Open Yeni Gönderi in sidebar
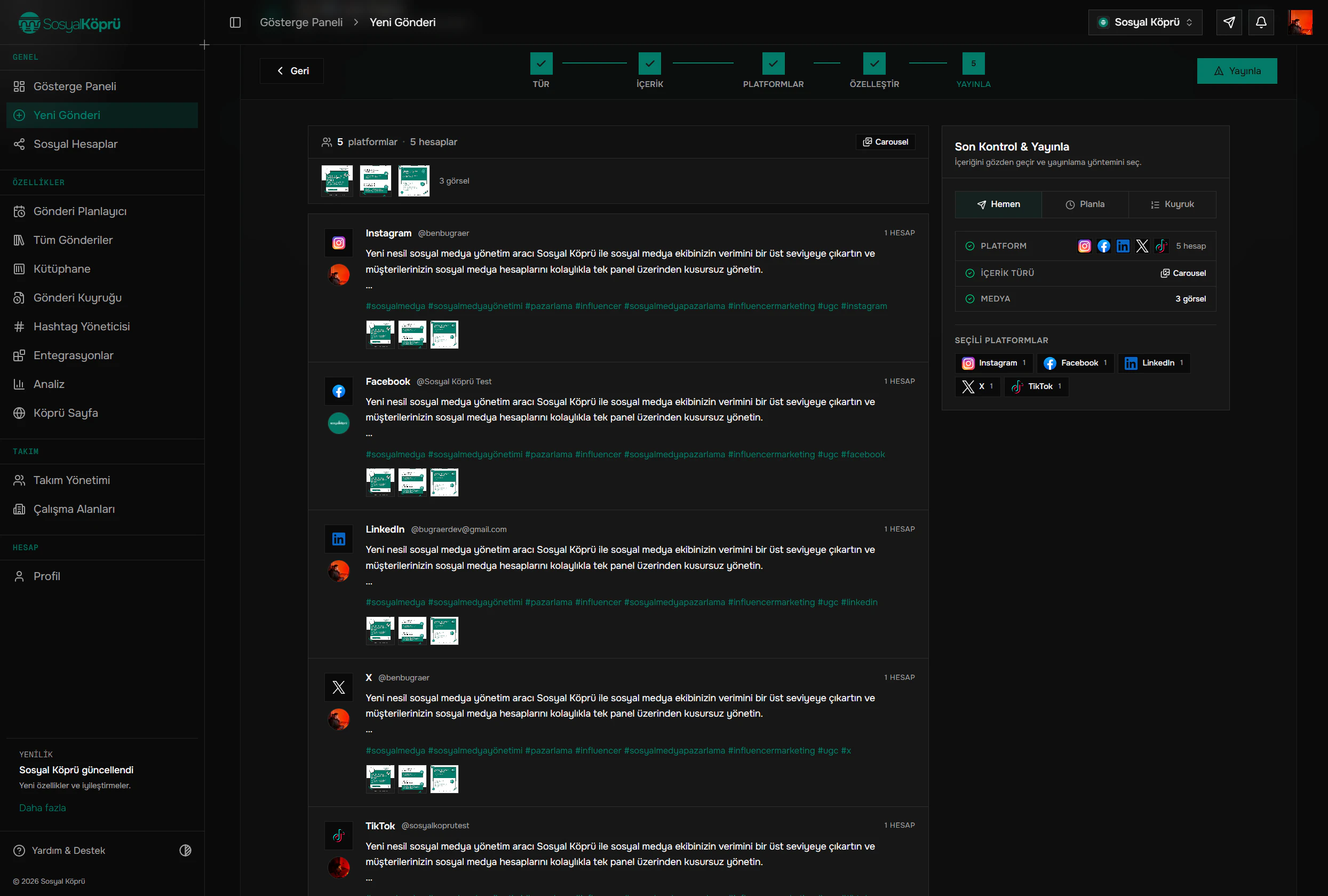This screenshot has height=896, width=1328. (x=102, y=115)
